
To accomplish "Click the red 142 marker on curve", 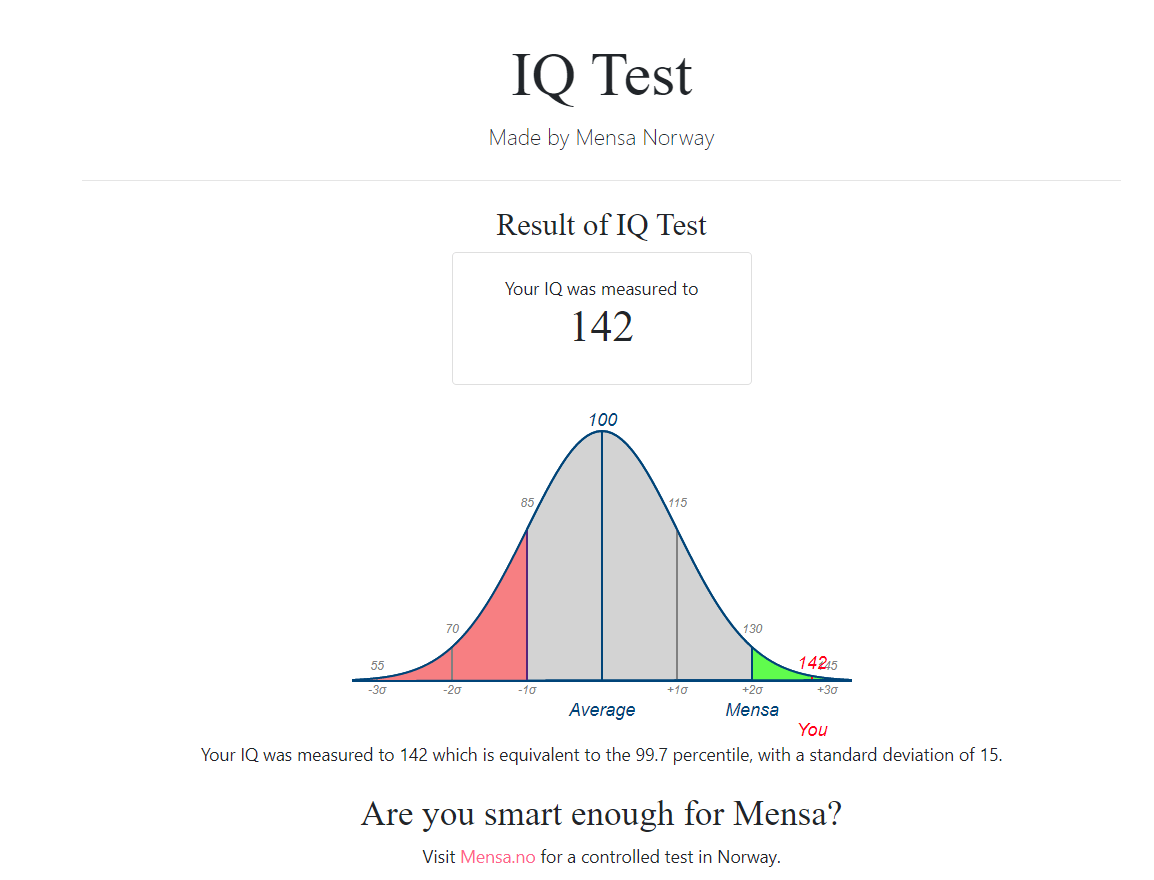I will (811, 663).
